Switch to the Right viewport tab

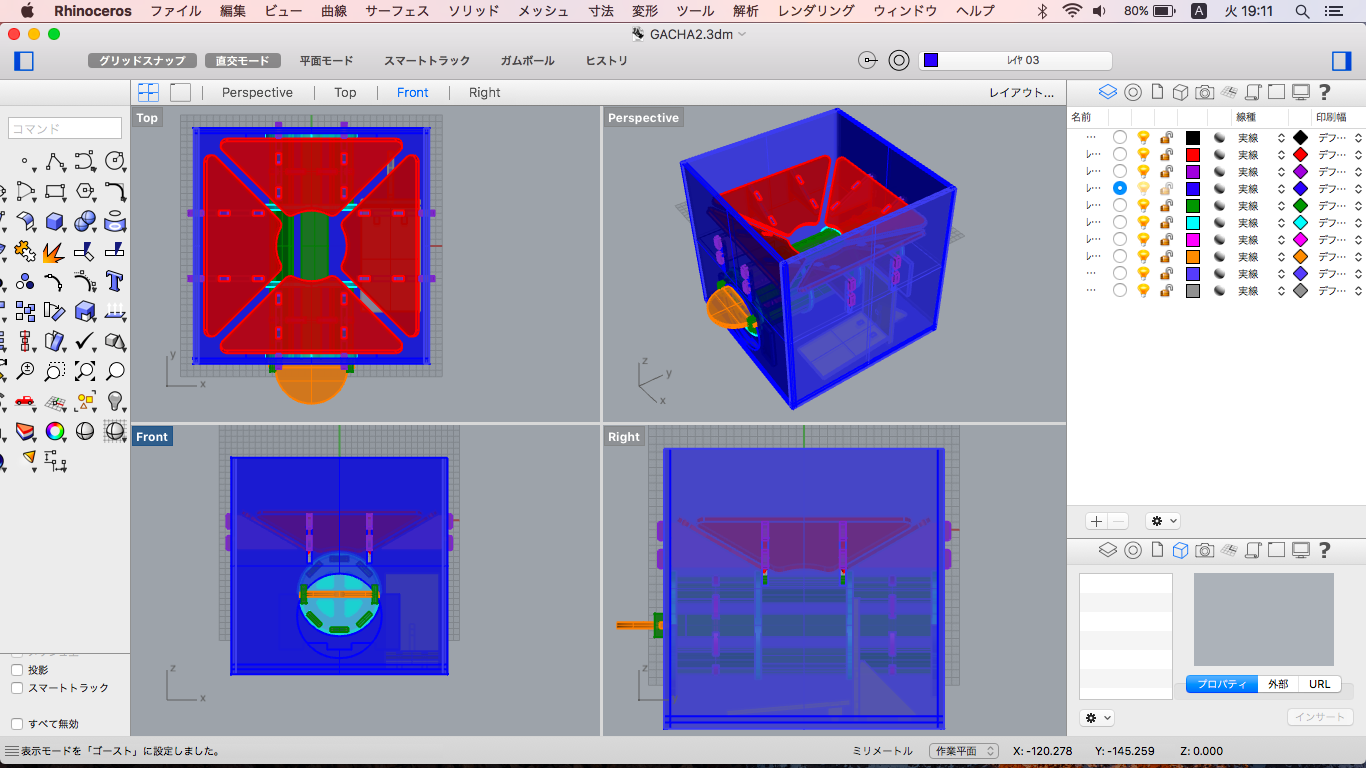point(484,92)
